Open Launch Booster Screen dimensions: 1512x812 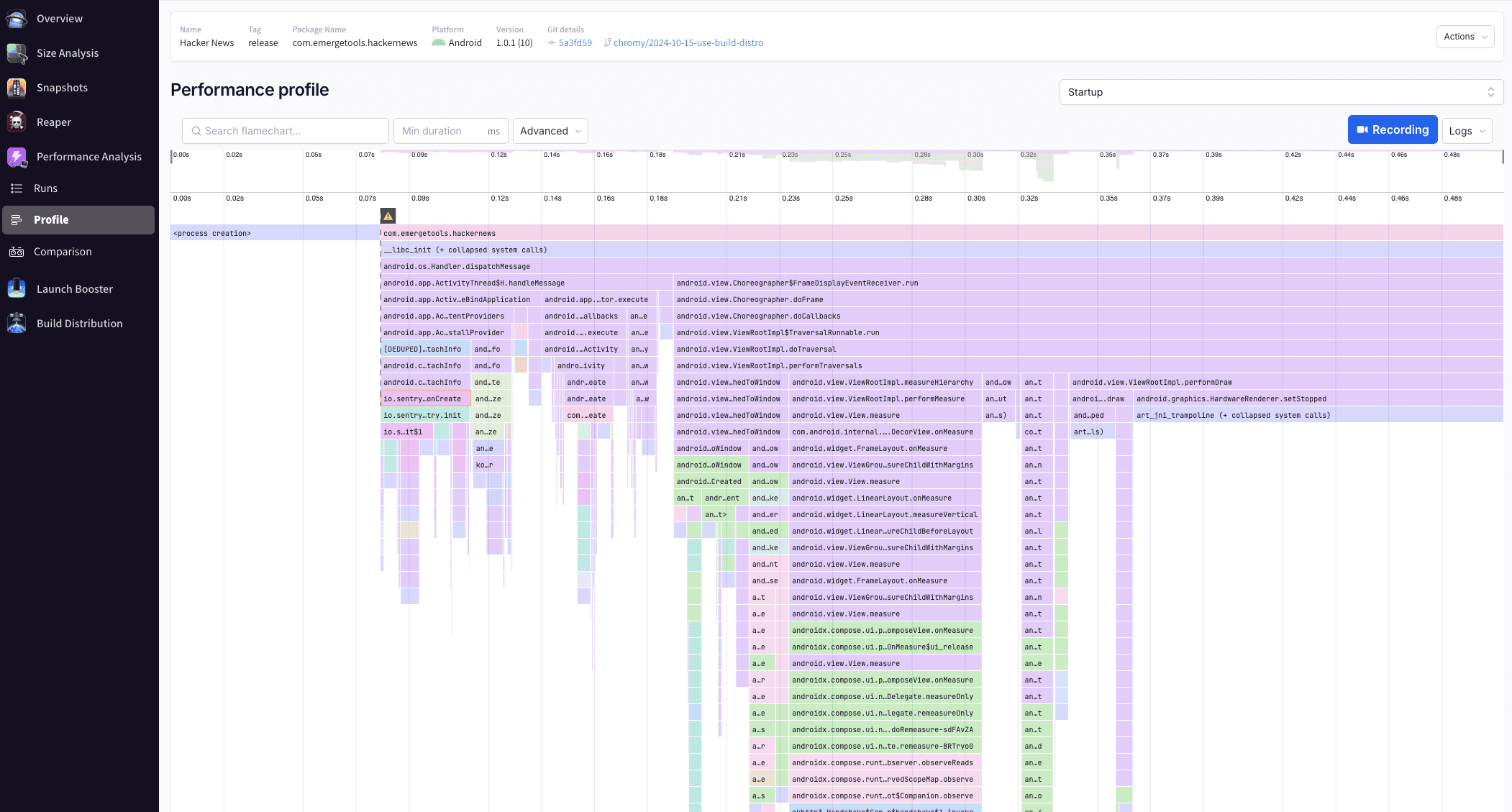pyautogui.click(x=75, y=288)
